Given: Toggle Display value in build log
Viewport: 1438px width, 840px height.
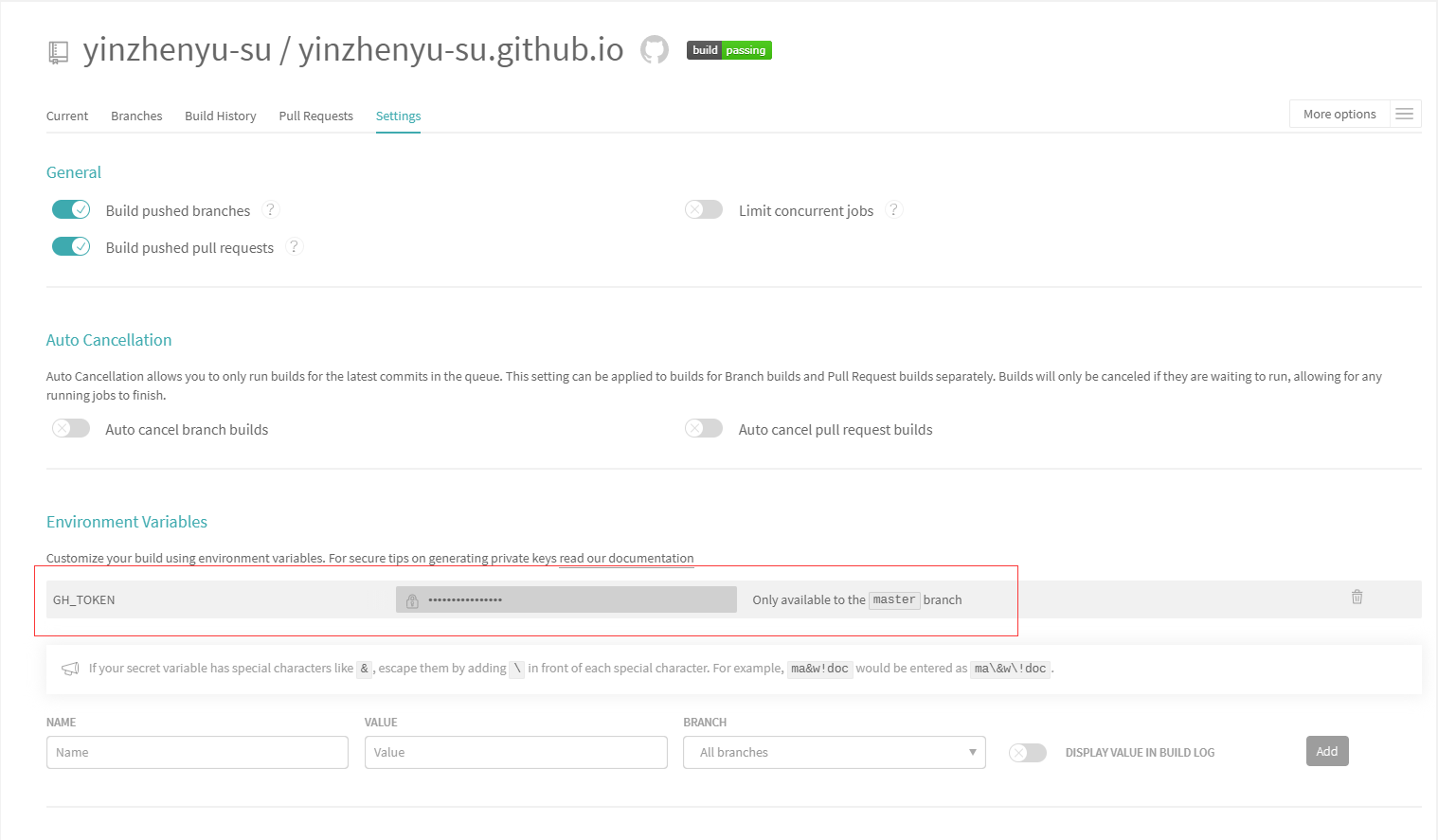Looking at the screenshot, I should click(1028, 753).
